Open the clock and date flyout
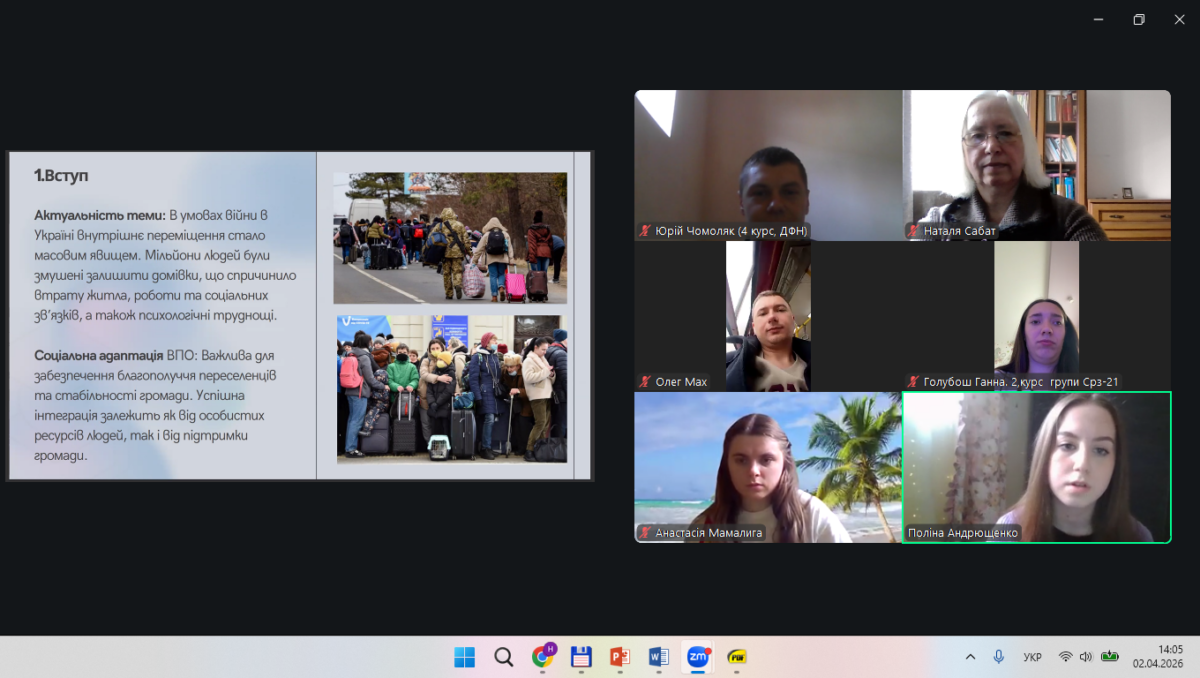1200x678 pixels. point(1157,656)
